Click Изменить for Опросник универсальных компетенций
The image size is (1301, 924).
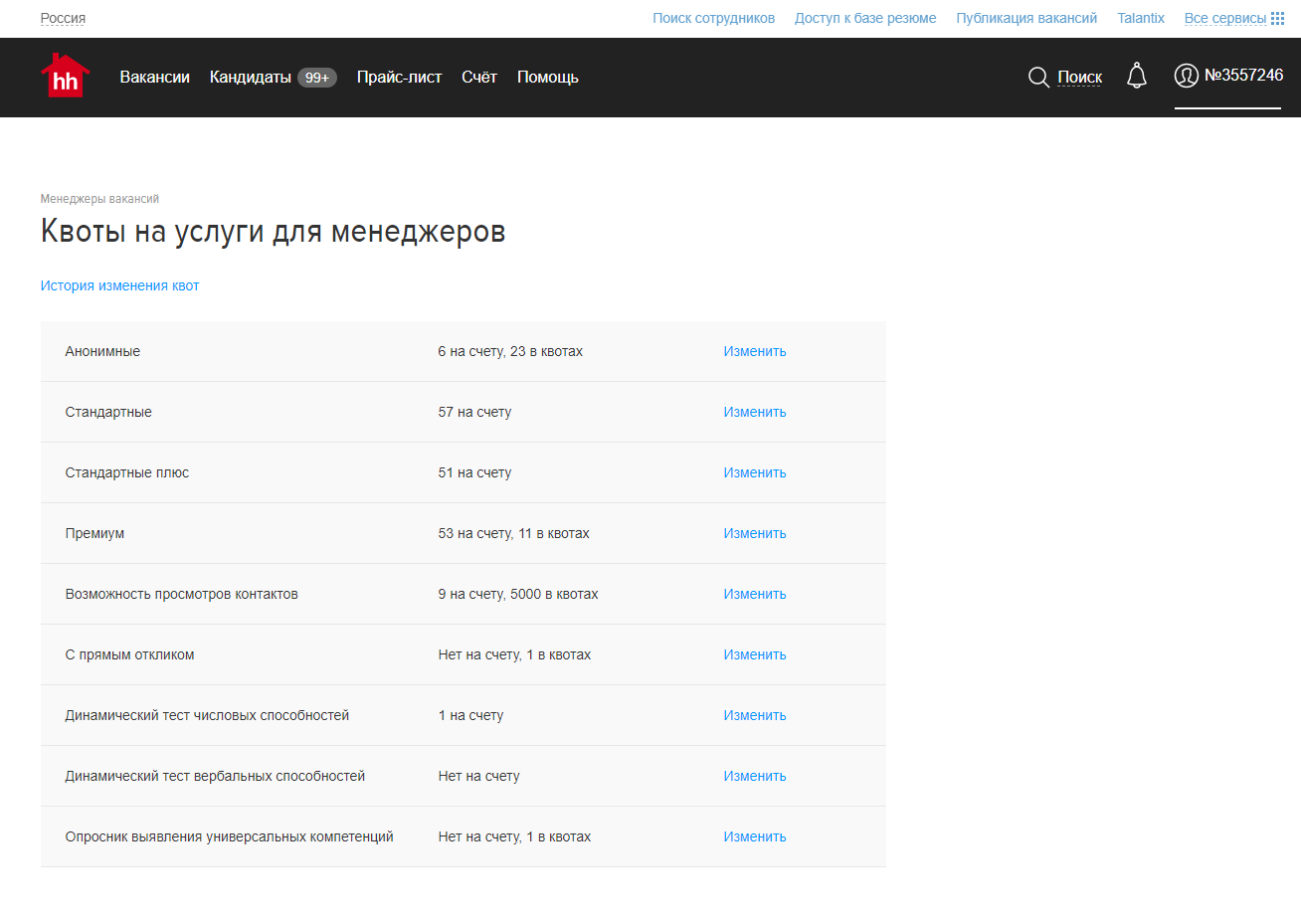(755, 836)
